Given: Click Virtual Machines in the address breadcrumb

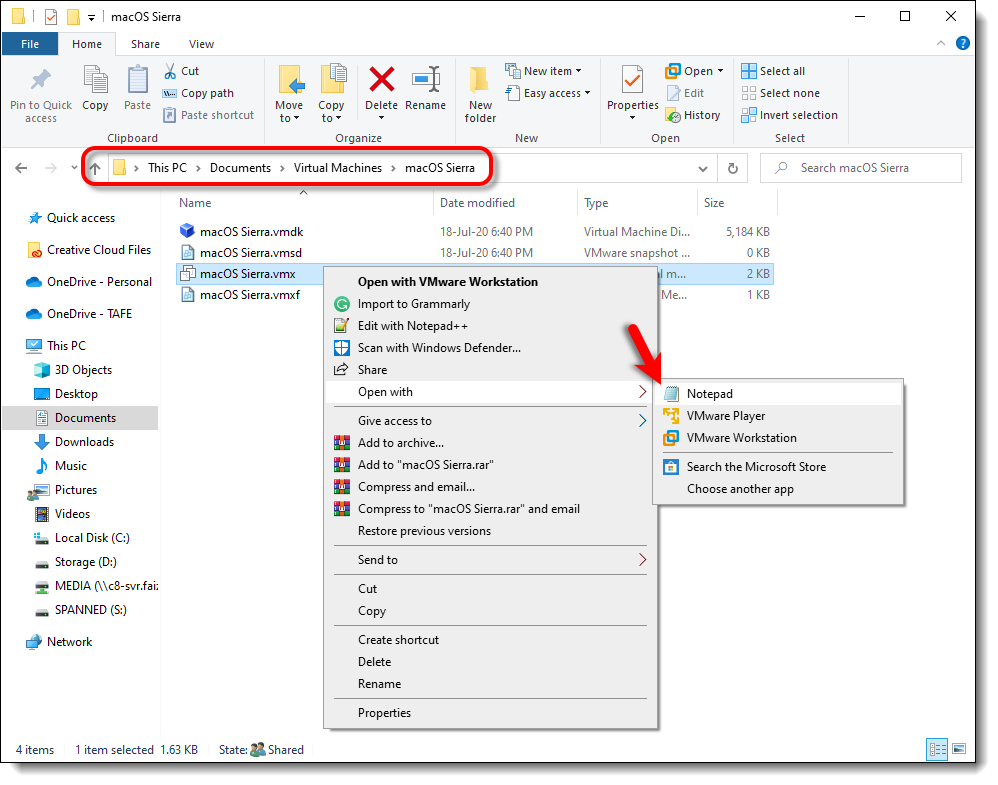Looking at the screenshot, I should (x=338, y=168).
